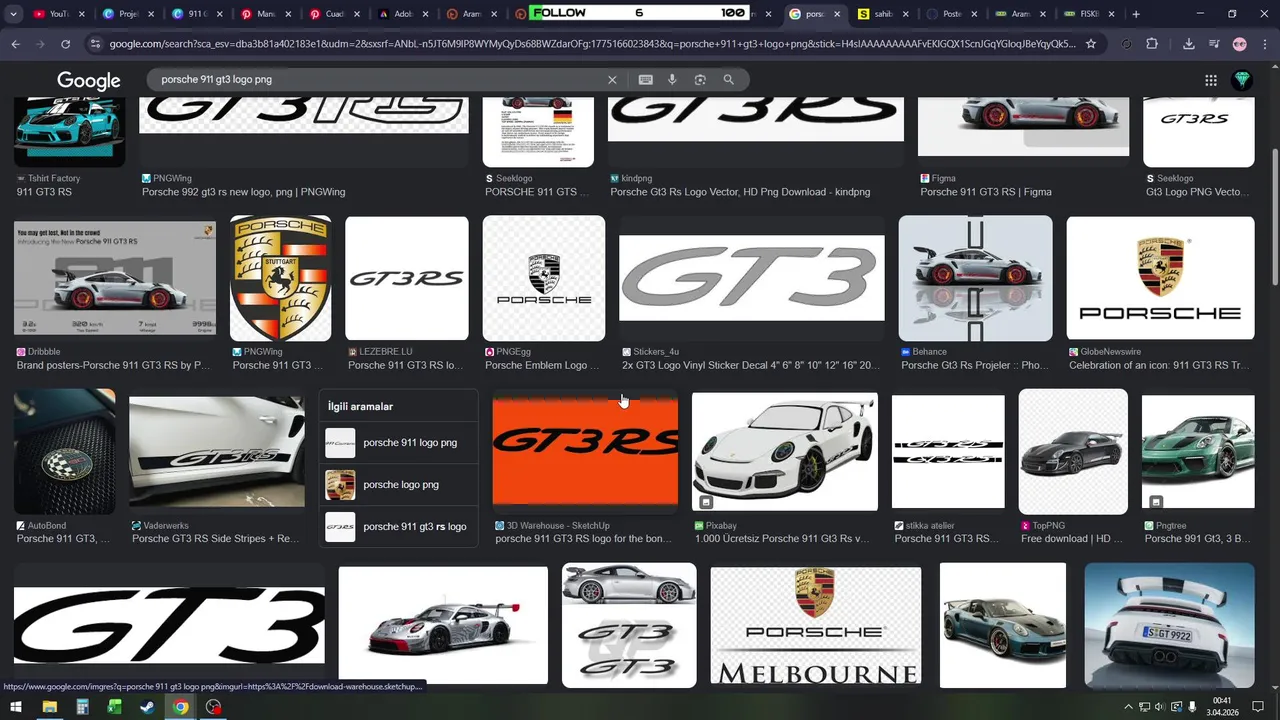The image size is (1280, 720).
Task: Open the TopPNG black Porsche thumbnail
Action: [1073, 451]
